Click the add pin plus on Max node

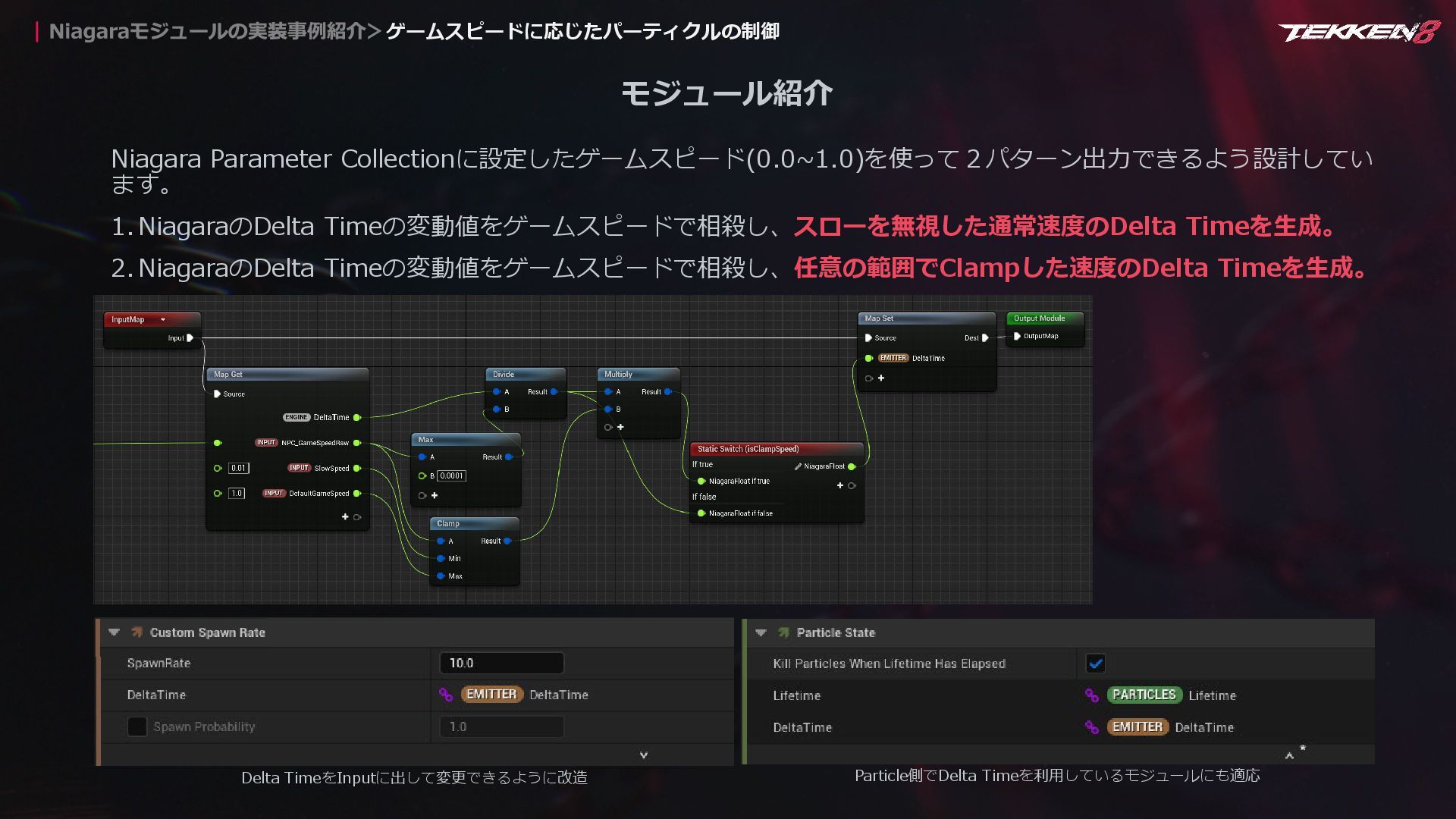pos(435,495)
